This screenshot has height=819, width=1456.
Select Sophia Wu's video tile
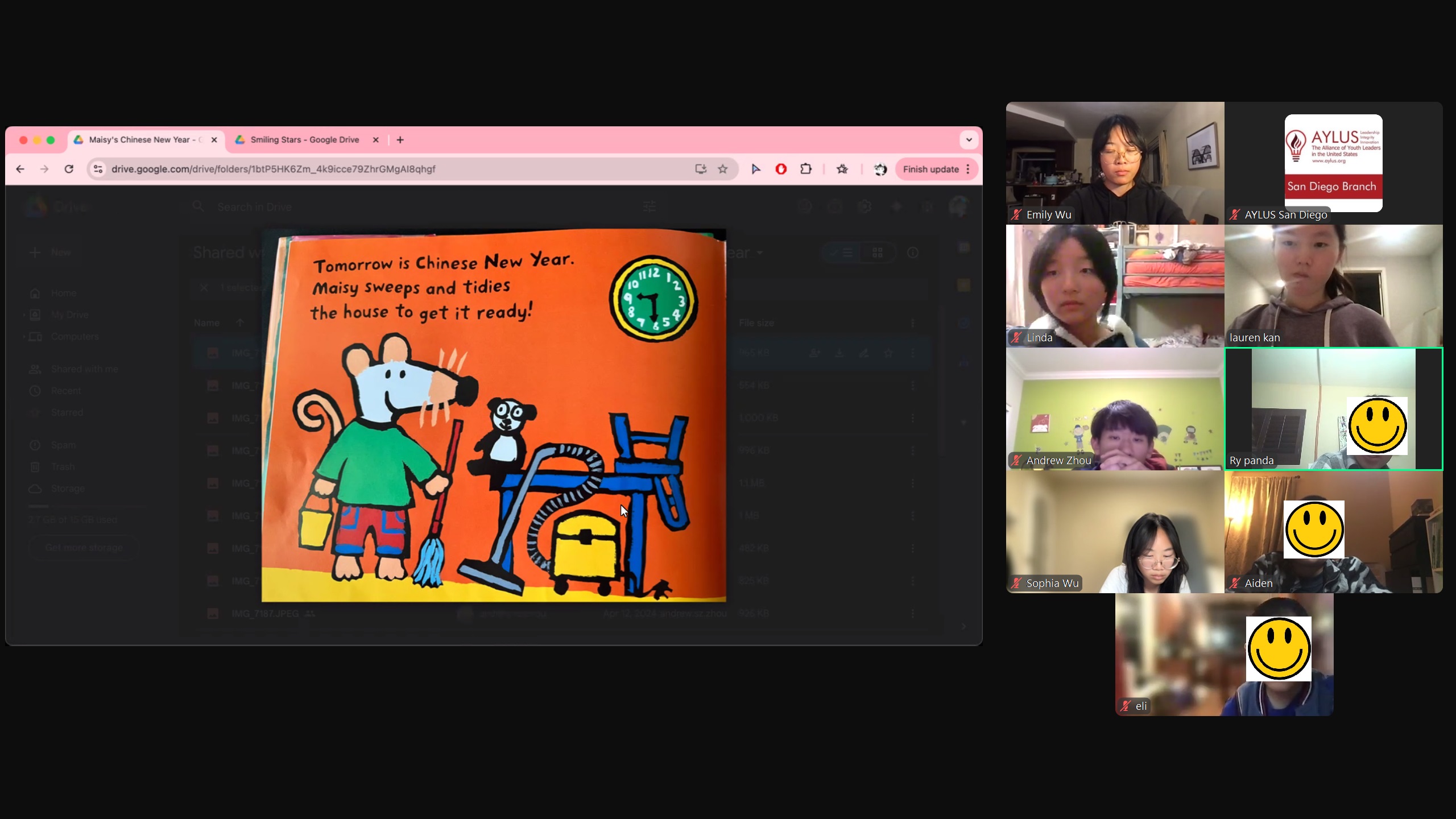tap(1115, 532)
